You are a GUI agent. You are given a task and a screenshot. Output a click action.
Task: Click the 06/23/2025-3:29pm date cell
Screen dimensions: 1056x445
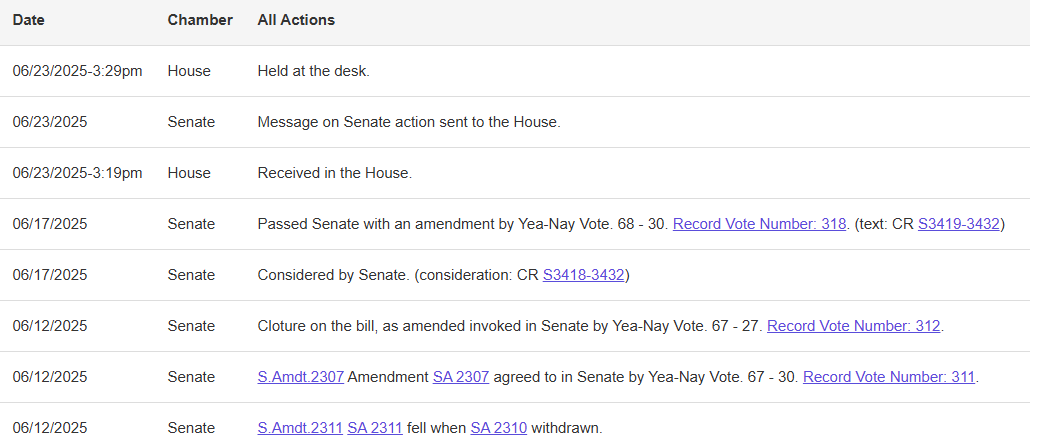click(x=77, y=71)
